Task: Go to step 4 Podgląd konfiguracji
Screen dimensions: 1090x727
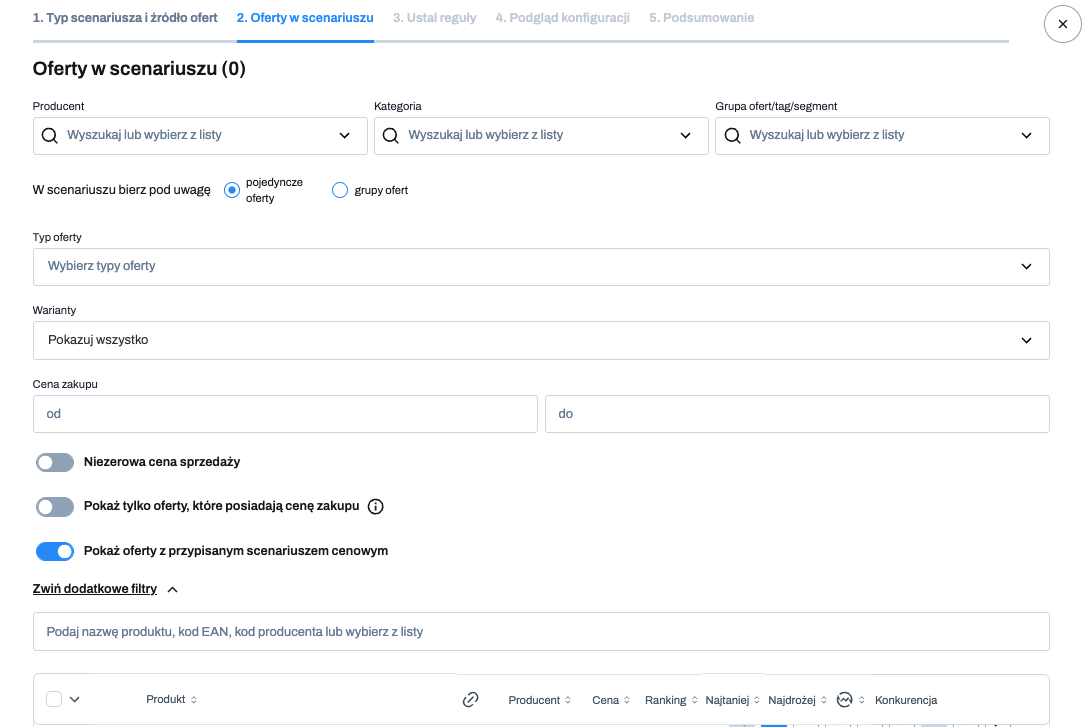Action: pyautogui.click(x=562, y=18)
